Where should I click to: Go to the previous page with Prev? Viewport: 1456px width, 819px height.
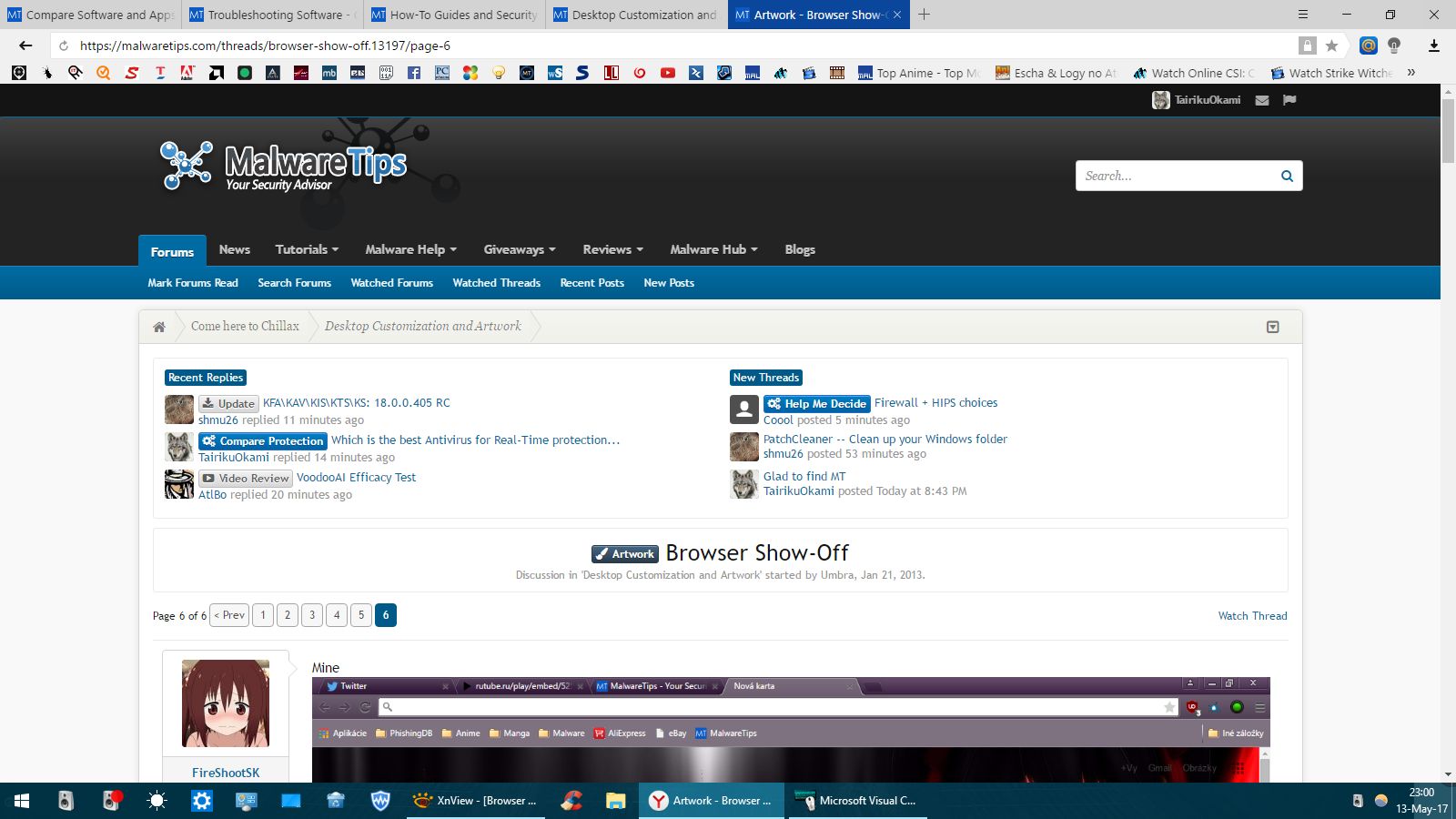click(229, 615)
